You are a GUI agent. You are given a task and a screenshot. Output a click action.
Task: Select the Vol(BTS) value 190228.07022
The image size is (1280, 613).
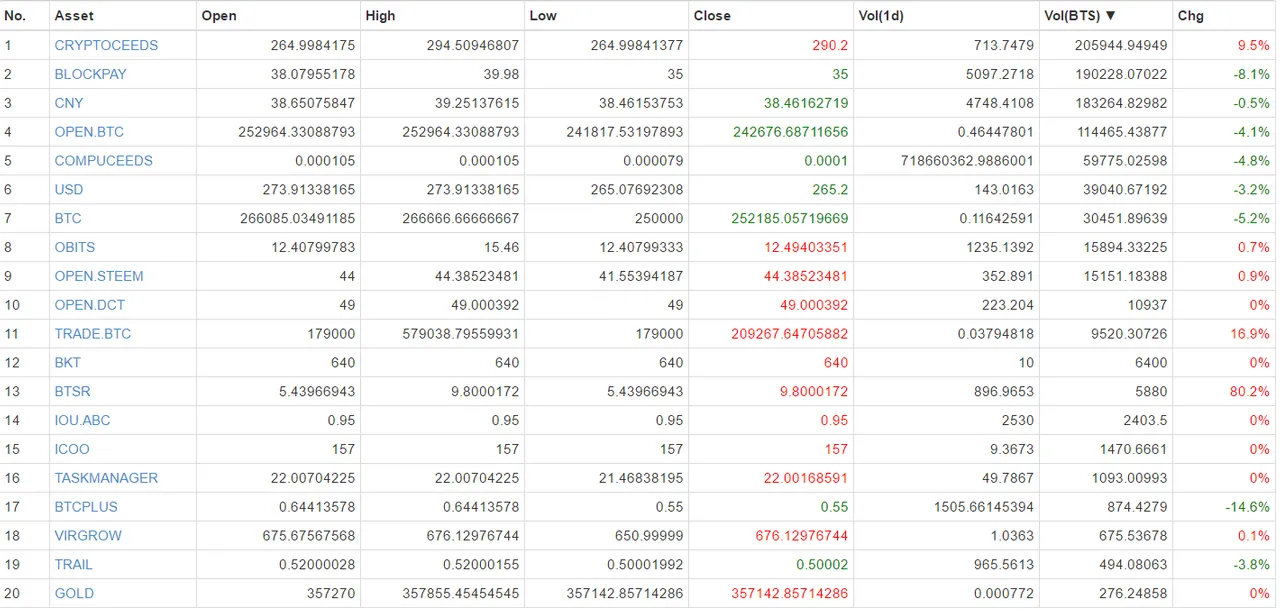(1121, 74)
